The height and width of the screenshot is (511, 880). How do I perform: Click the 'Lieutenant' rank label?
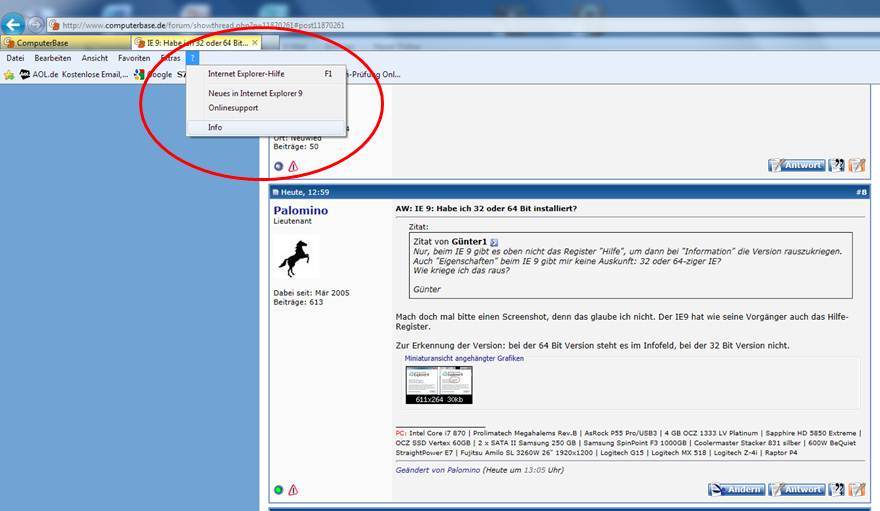point(292,222)
